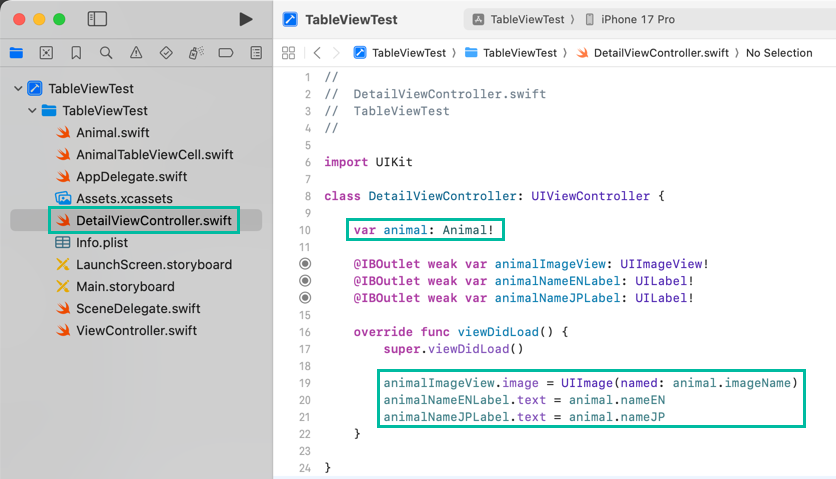Image resolution: width=836 pixels, height=479 pixels.
Task: Open Main.storyboard in the navigator
Action: pyautogui.click(x=125, y=287)
